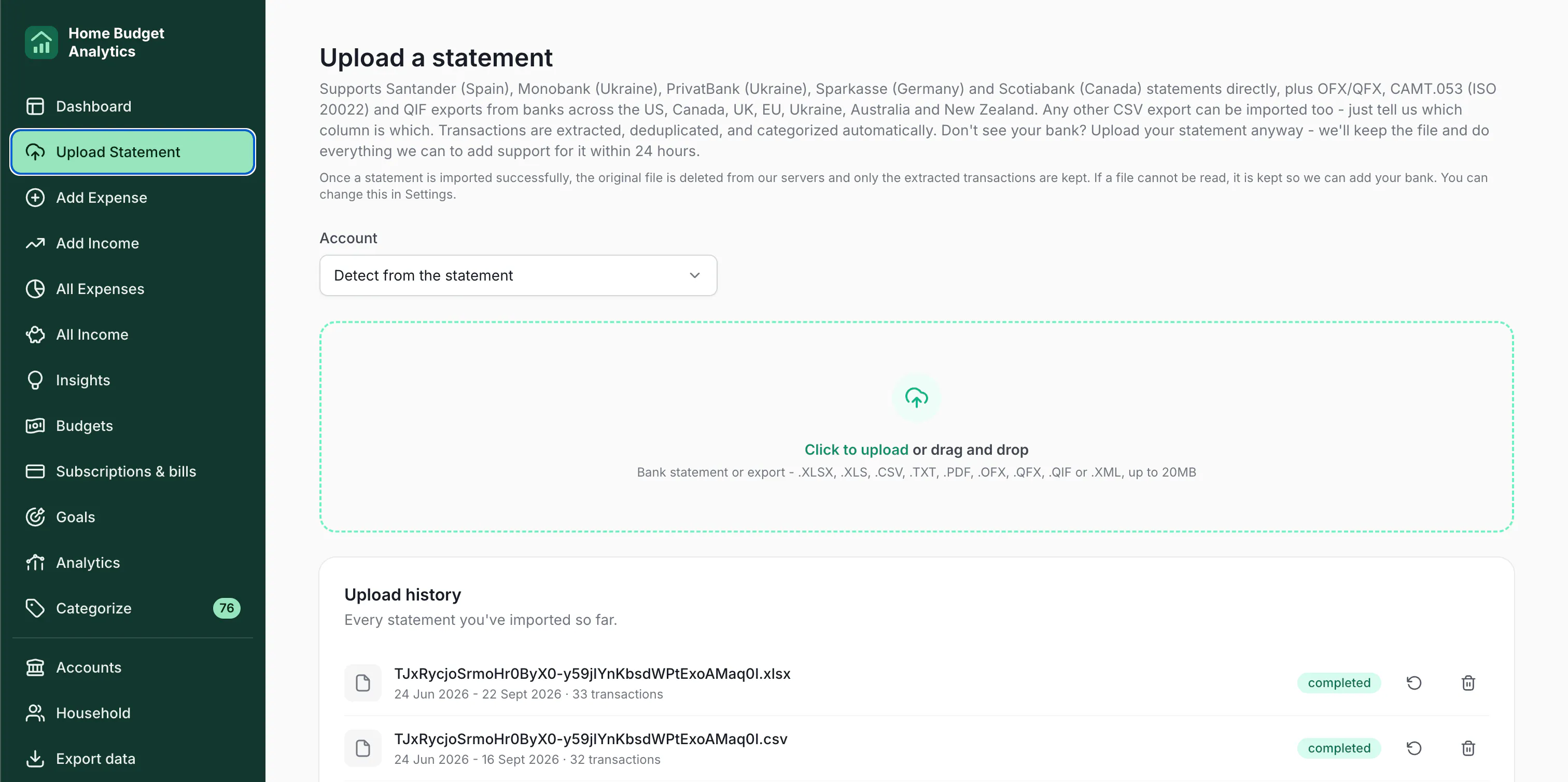Click the cloud upload icon in the drop zone

(x=916, y=397)
